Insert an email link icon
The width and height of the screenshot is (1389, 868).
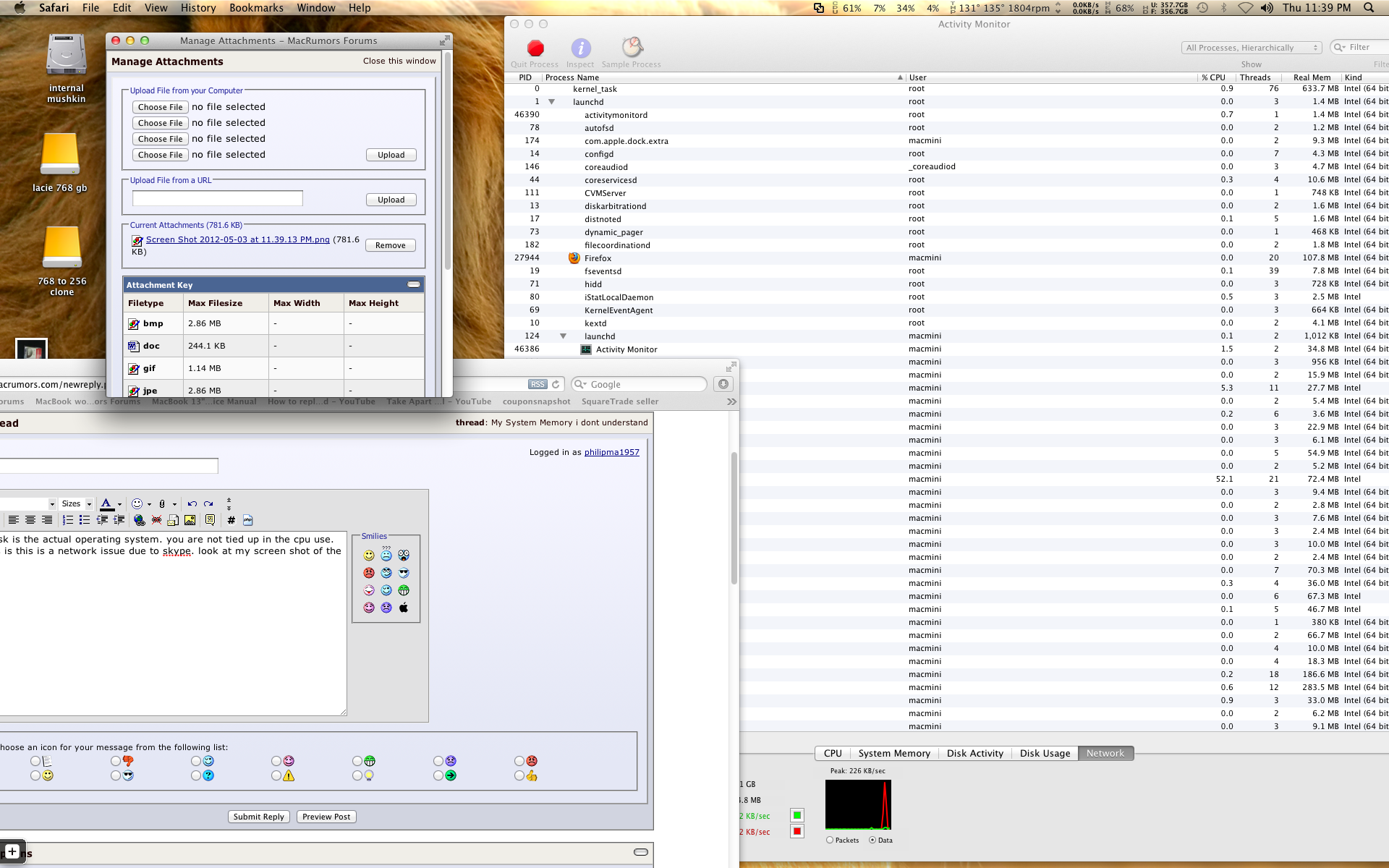click(x=173, y=520)
